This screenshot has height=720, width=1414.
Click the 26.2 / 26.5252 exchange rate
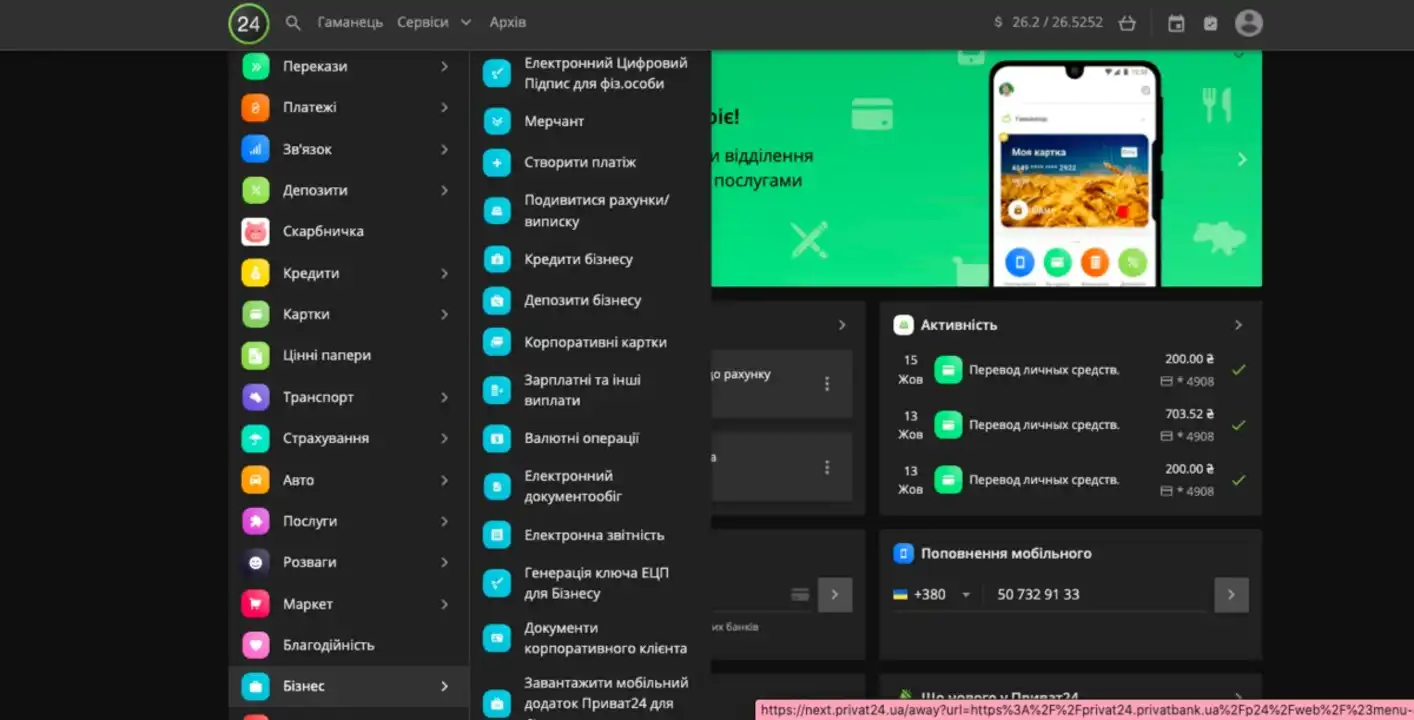(x=1057, y=22)
